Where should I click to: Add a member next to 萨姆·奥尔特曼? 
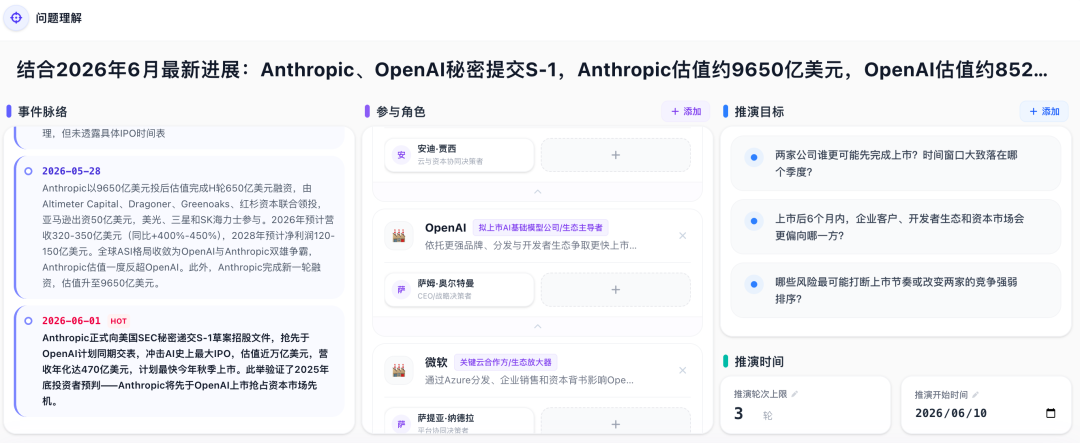[x=616, y=290]
